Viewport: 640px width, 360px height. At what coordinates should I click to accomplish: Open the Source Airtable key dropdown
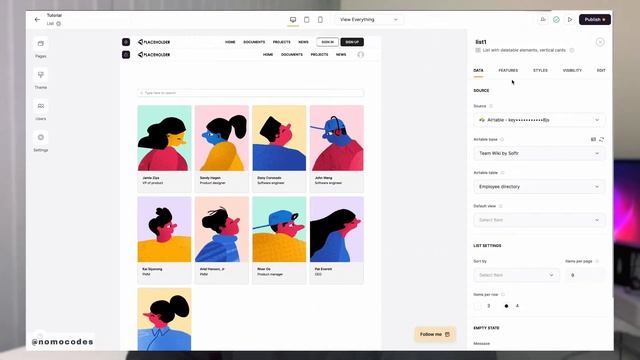click(539, 120)
